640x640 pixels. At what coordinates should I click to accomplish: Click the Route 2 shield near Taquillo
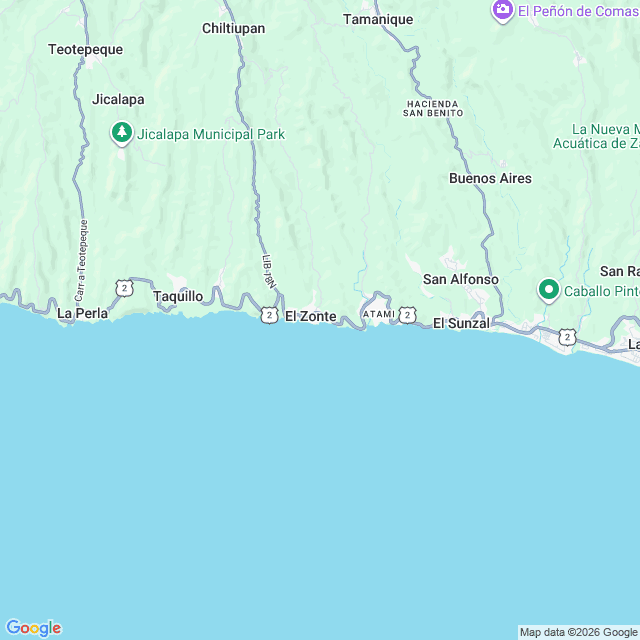point(124,289)
